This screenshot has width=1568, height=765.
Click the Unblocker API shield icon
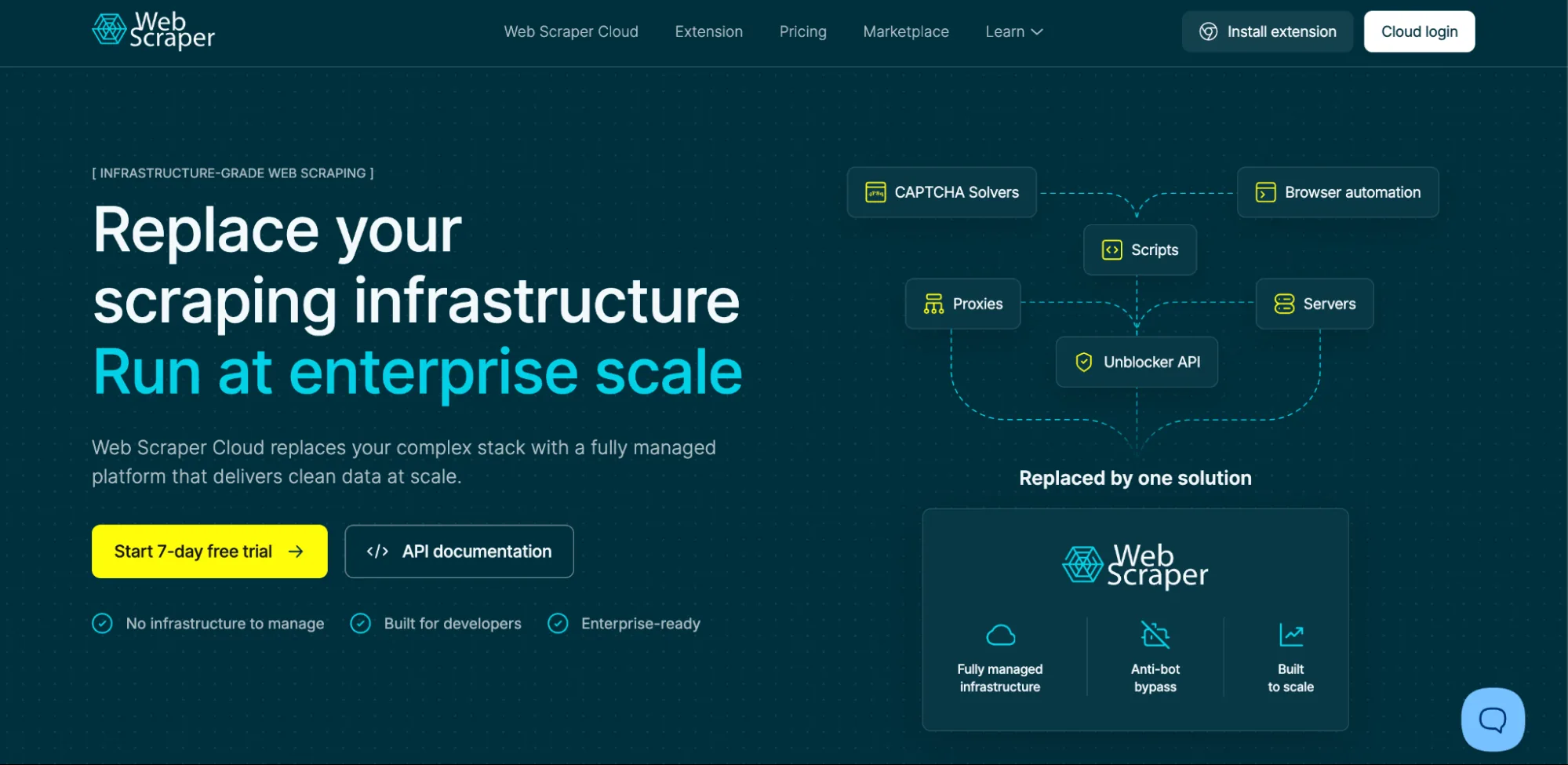pos(1084,362)
